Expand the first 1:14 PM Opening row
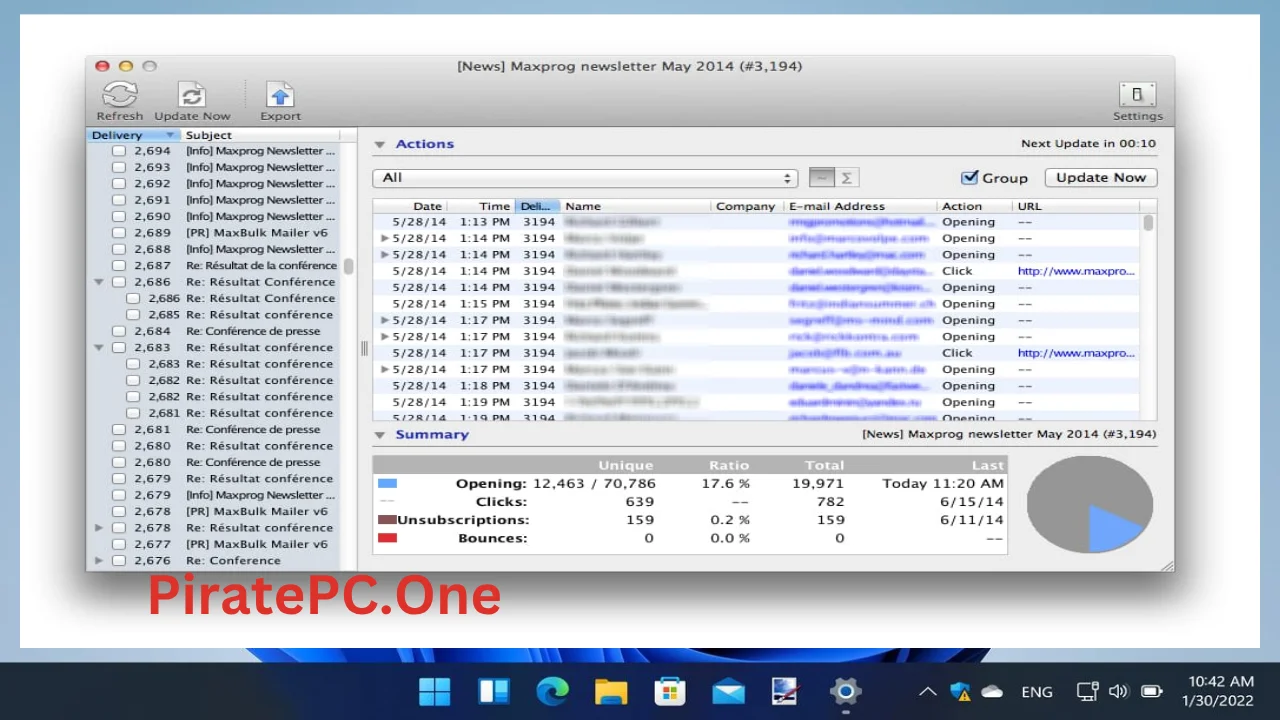This screenshot has height=720, width=1280. [x=385, y=238]
